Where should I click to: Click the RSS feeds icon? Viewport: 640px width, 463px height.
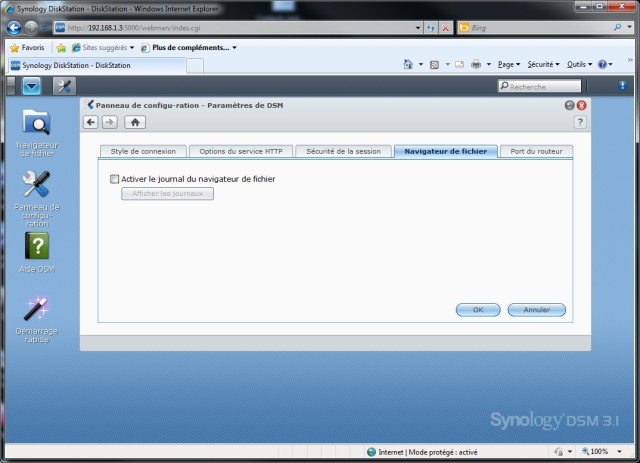(x=434, y=65)
